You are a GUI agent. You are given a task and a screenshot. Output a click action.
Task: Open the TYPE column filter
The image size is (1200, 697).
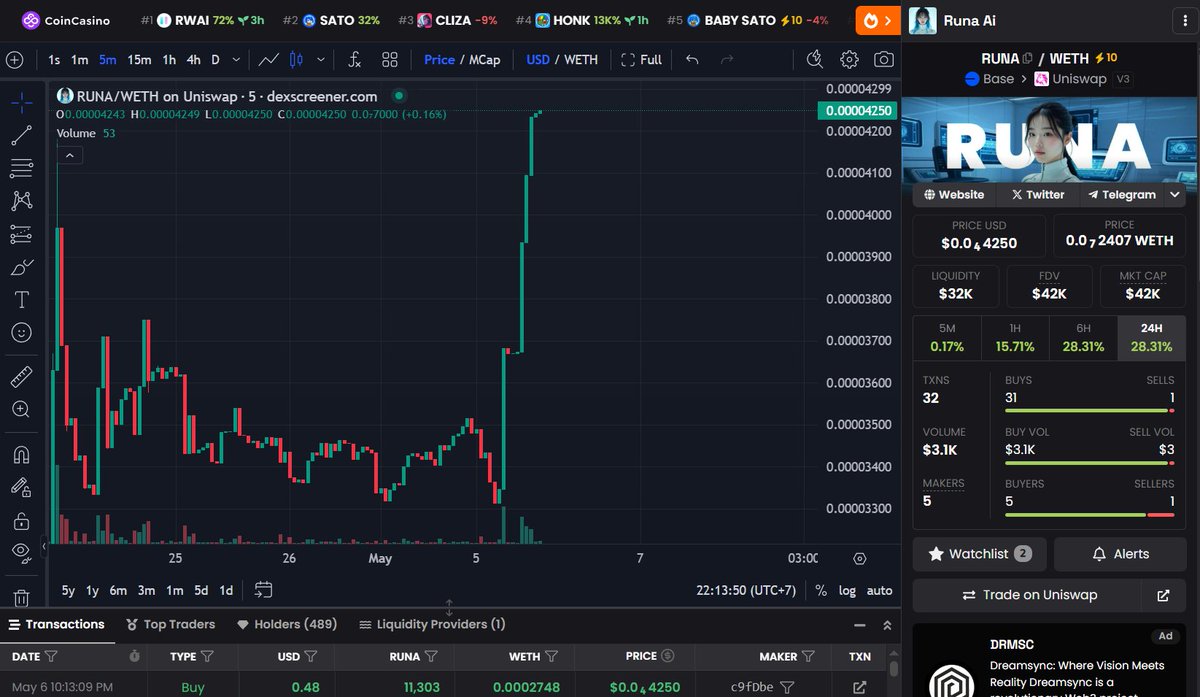[x=207, y=657]
